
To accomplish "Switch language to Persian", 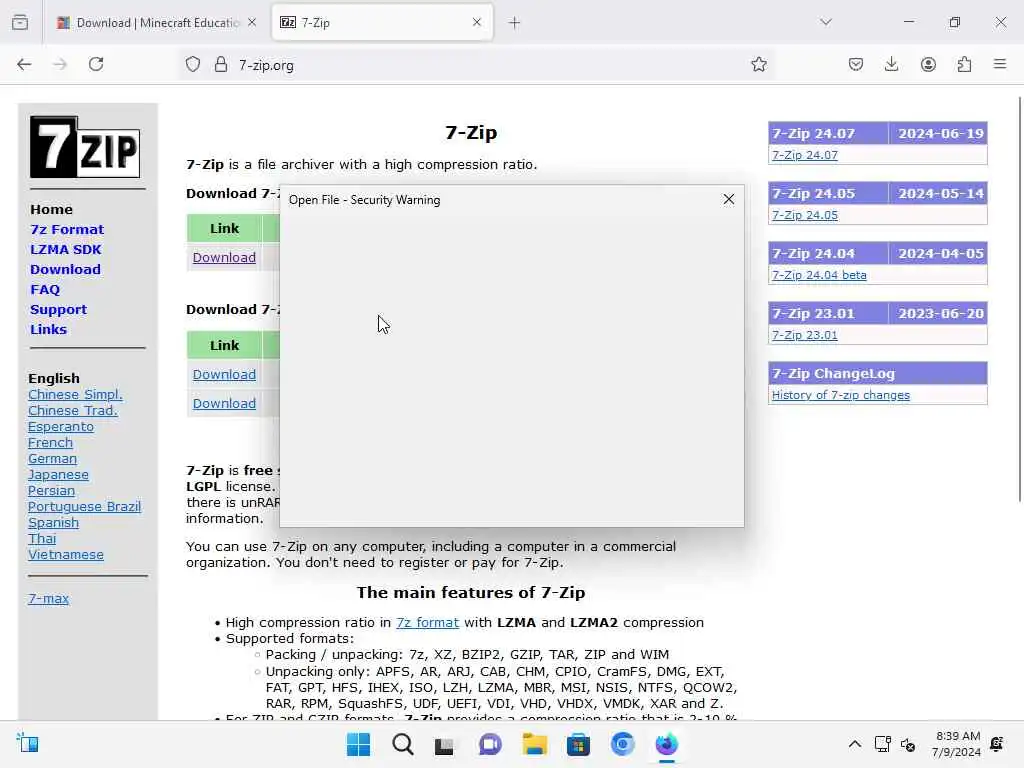I will tap(51, 490).
